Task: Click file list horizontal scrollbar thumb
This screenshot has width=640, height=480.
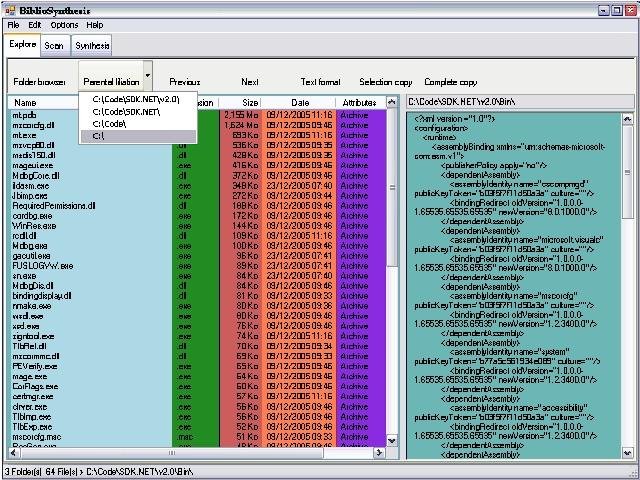Action: click(x=172, y=453)
